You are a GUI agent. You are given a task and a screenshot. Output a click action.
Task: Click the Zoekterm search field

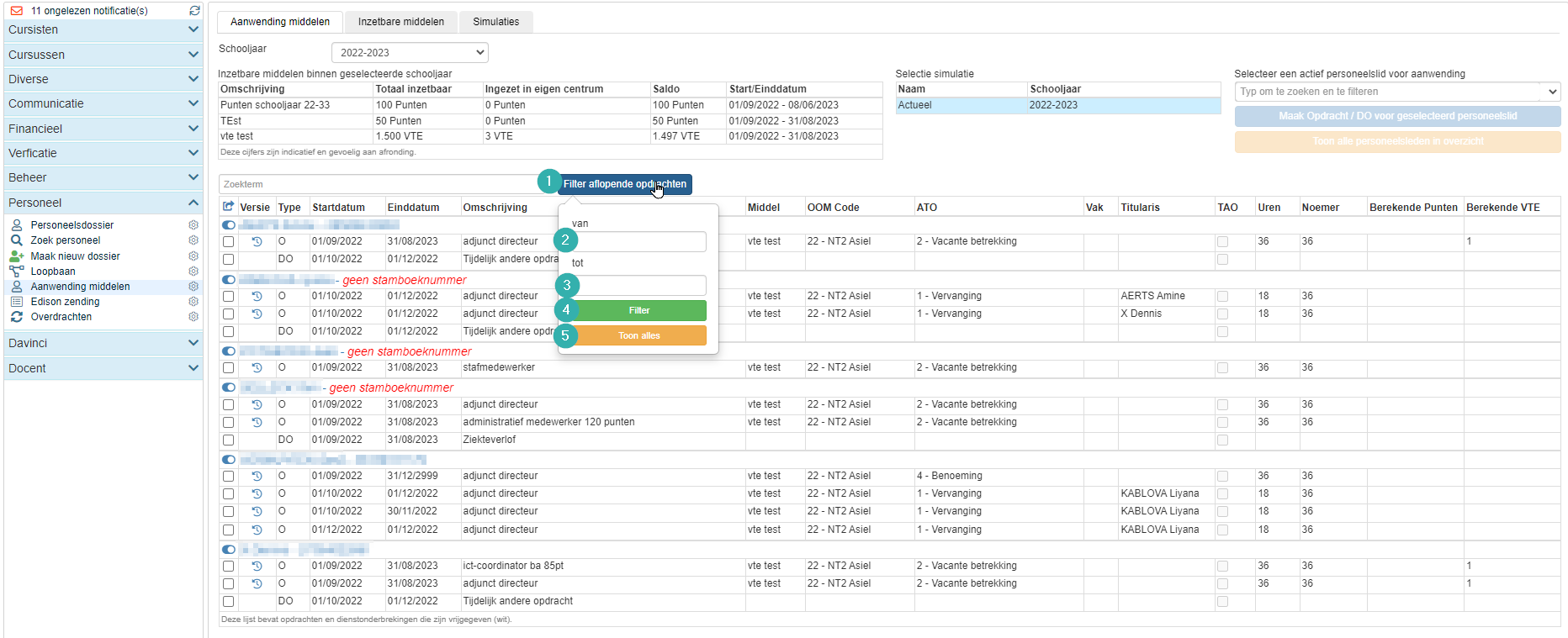click(387, 184)
